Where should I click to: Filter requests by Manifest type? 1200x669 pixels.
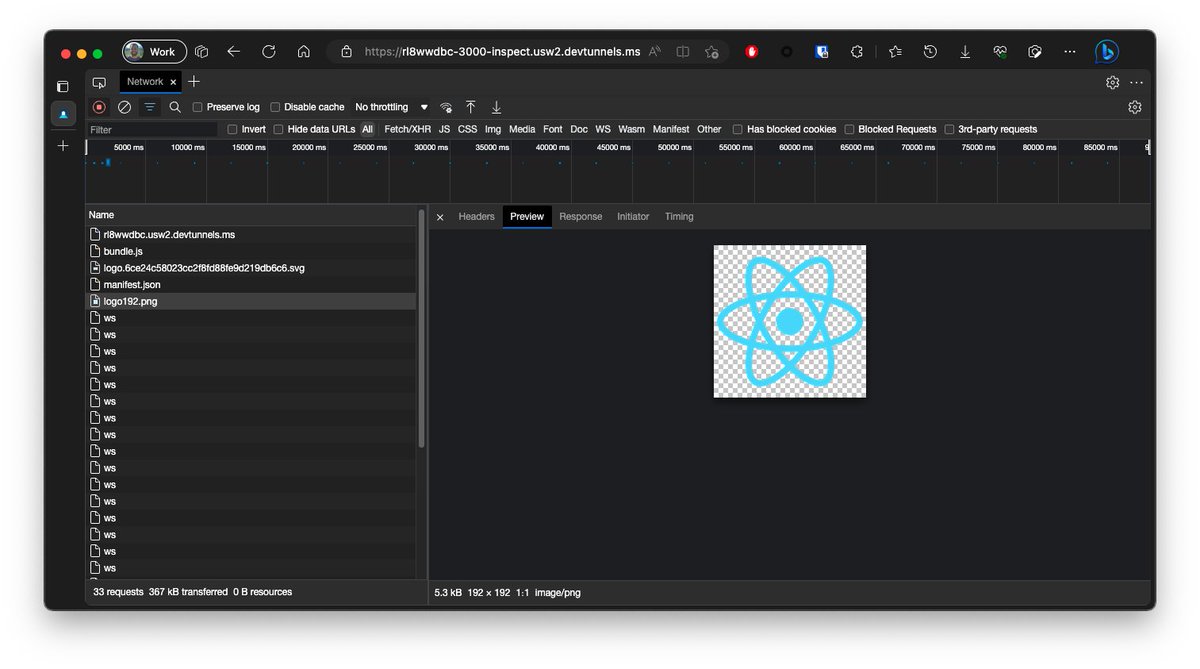[x=671, y=129]
